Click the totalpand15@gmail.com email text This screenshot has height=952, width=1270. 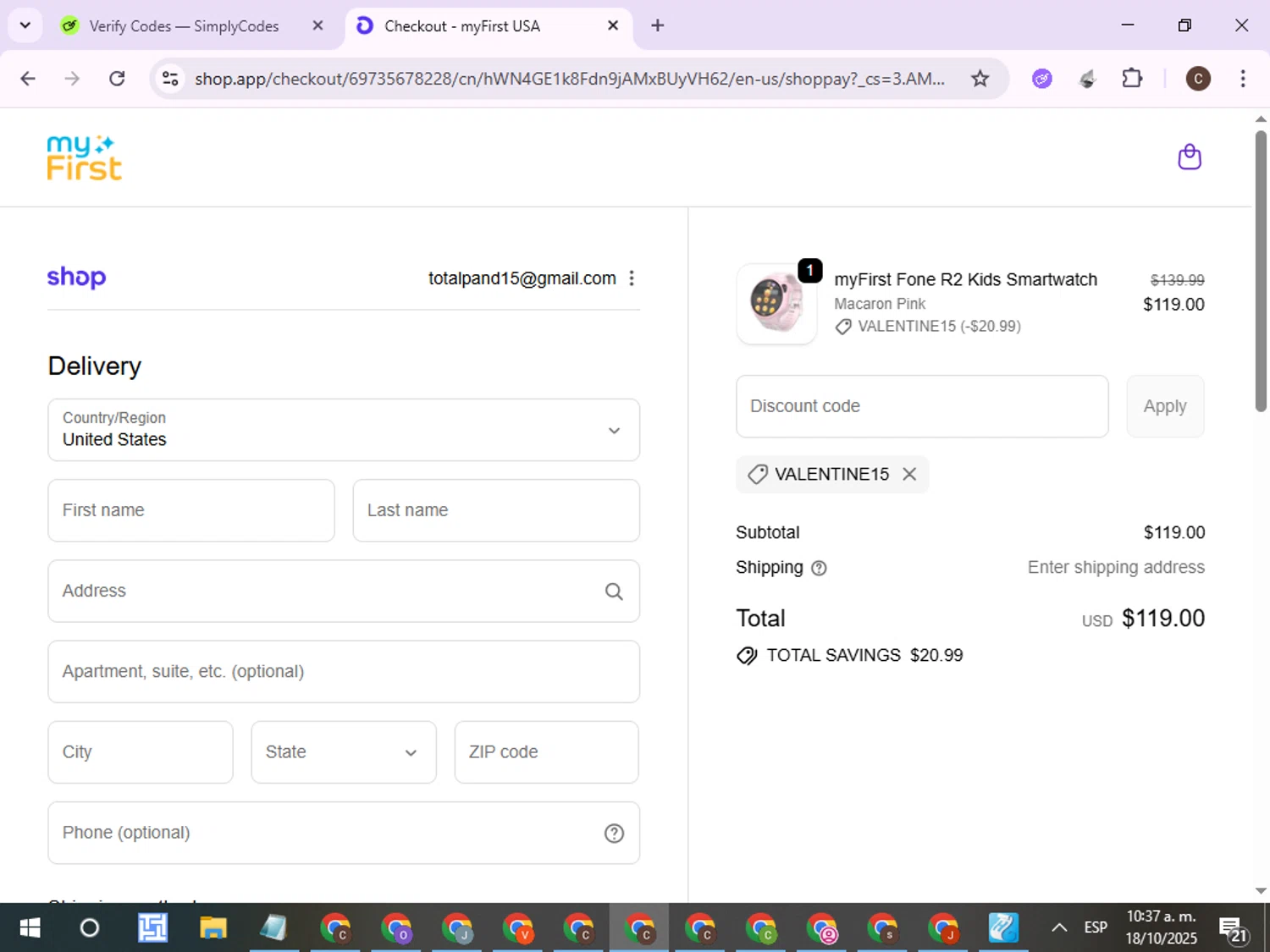click(522, 278)
